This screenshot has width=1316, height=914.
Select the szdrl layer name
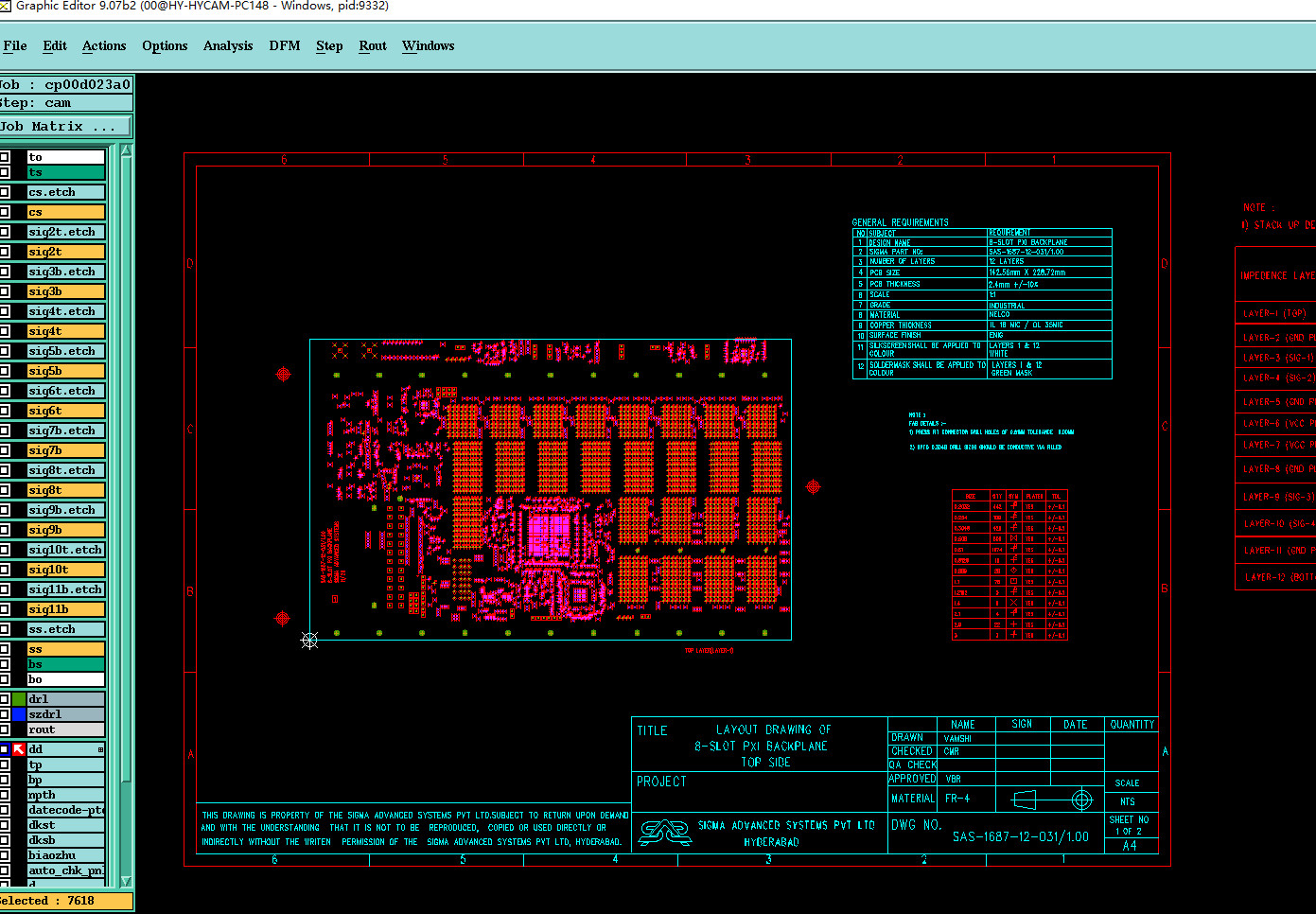66,714
